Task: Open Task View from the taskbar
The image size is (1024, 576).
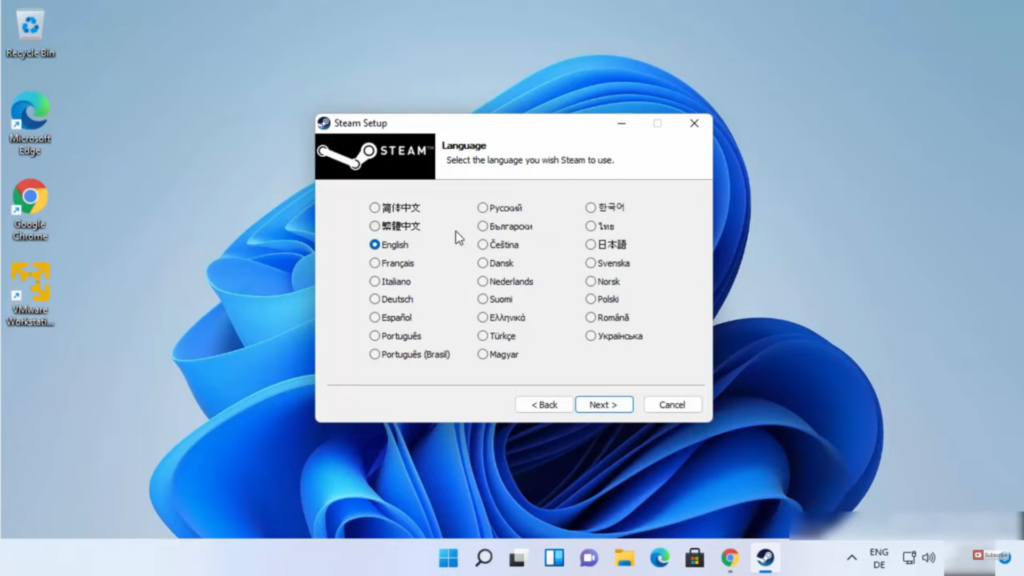Action: tap(518, 558)
